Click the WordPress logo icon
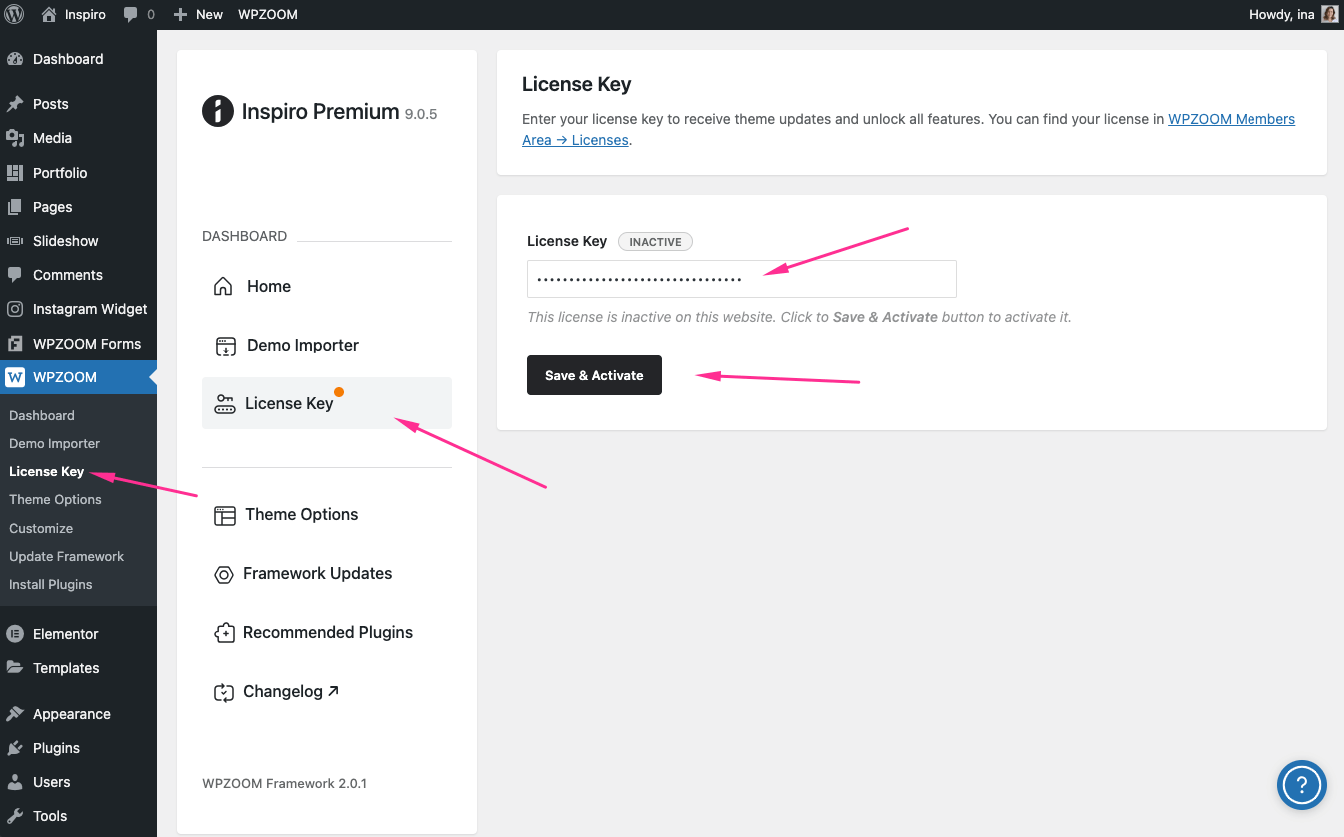 tap(14, 14)
